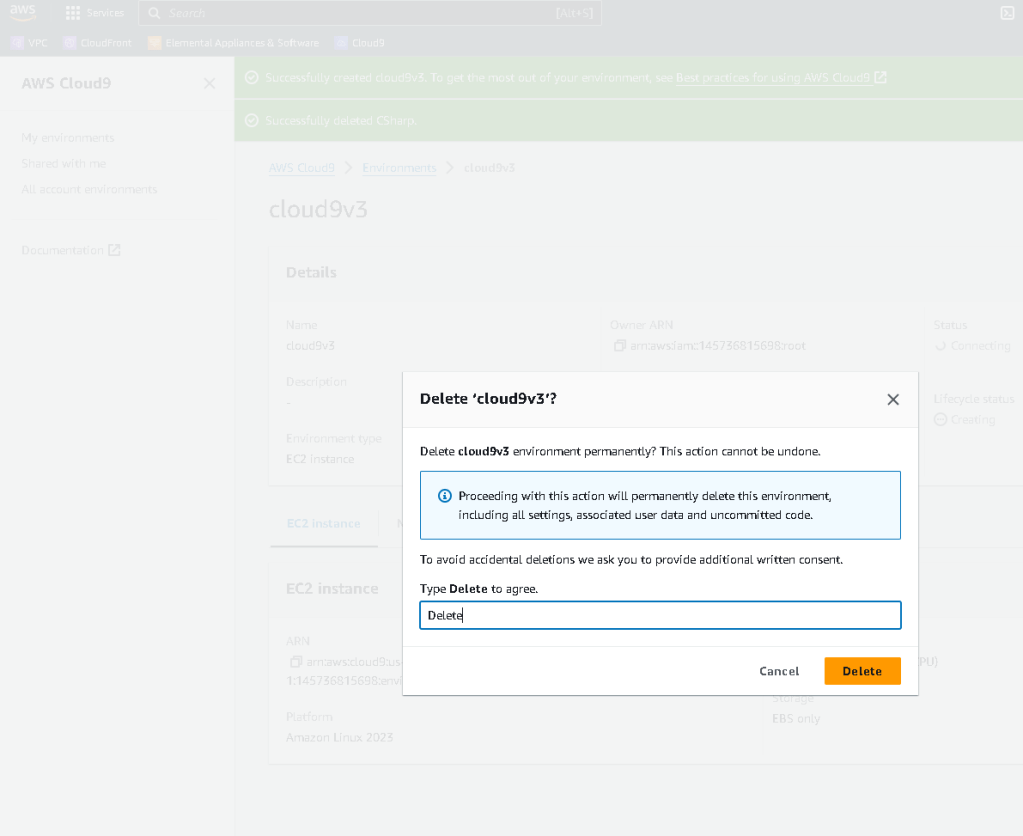
Task: Click external link icon beside Best practices
Action: pyautogui.click(x=880, y=78)
